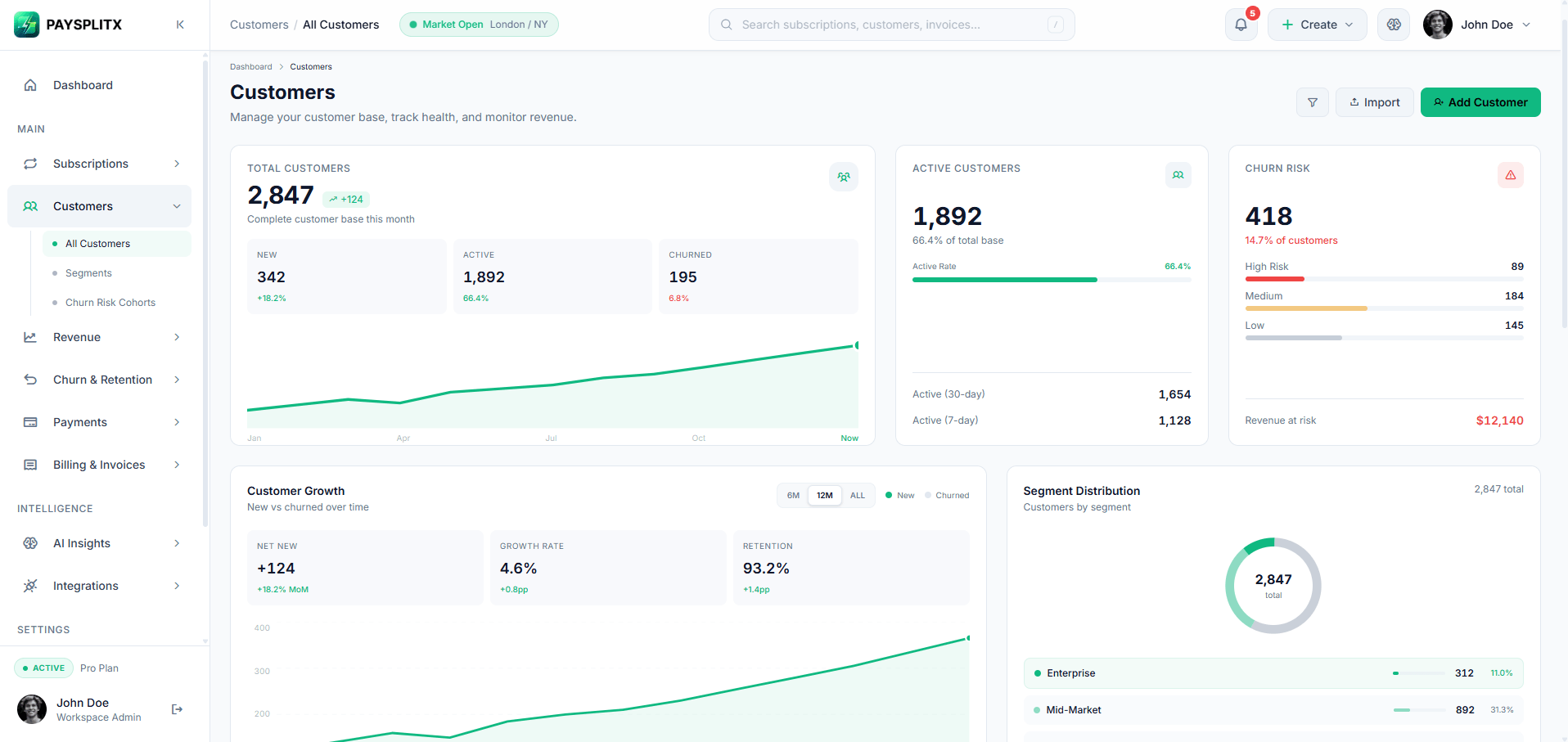Select the Mid-Market segment row

(1273, 710)
